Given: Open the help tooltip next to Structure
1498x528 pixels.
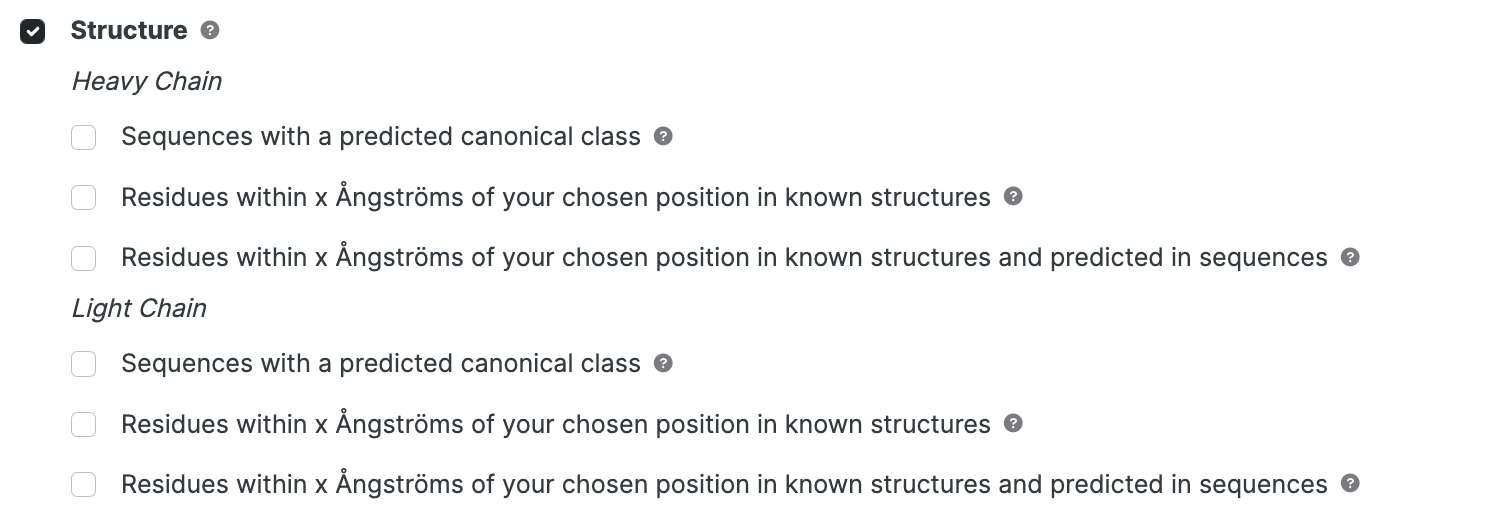Looking at the screenshot, I should click(210, 30).
